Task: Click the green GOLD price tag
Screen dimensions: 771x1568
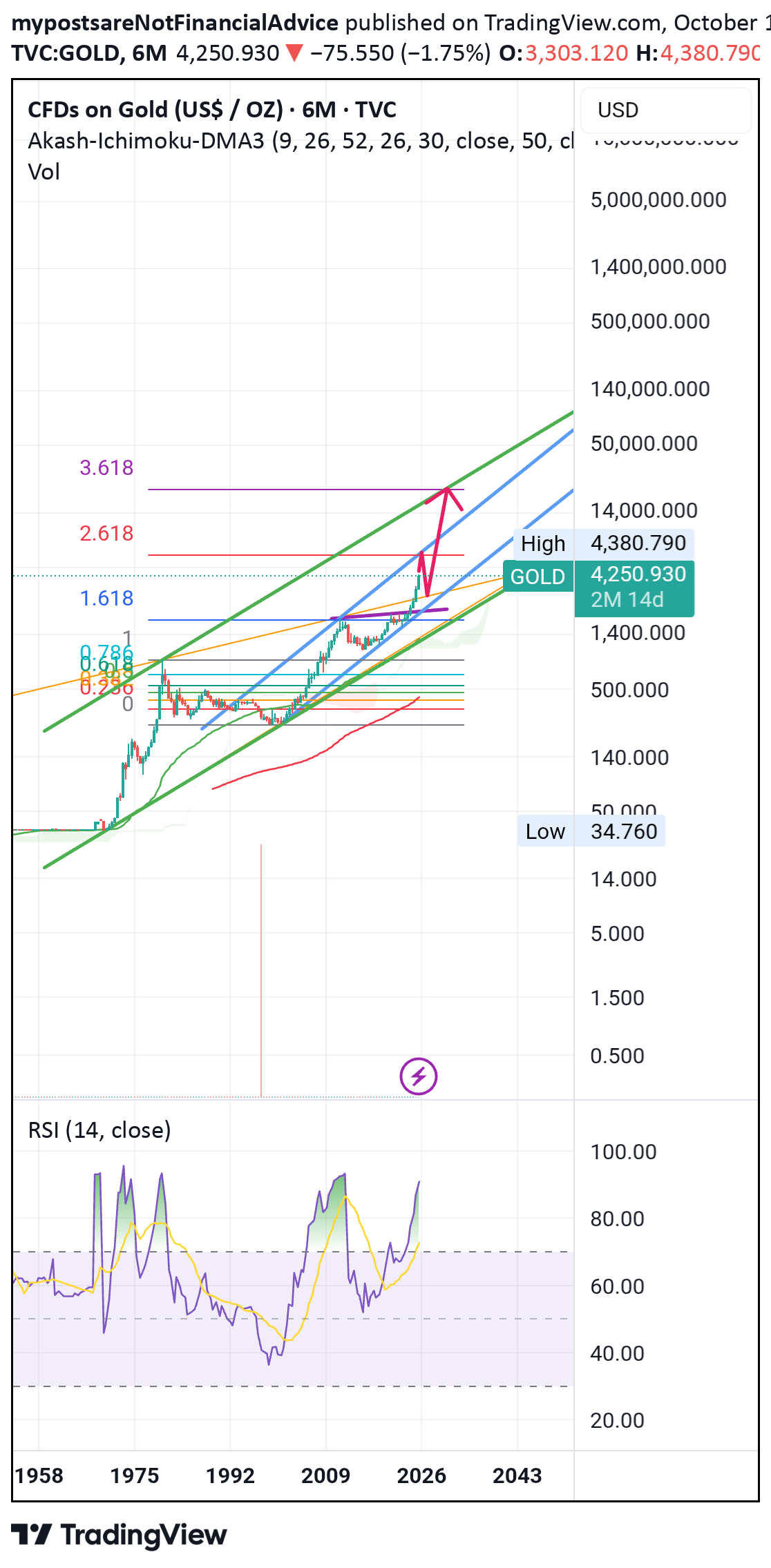Action: coord(537,577)
